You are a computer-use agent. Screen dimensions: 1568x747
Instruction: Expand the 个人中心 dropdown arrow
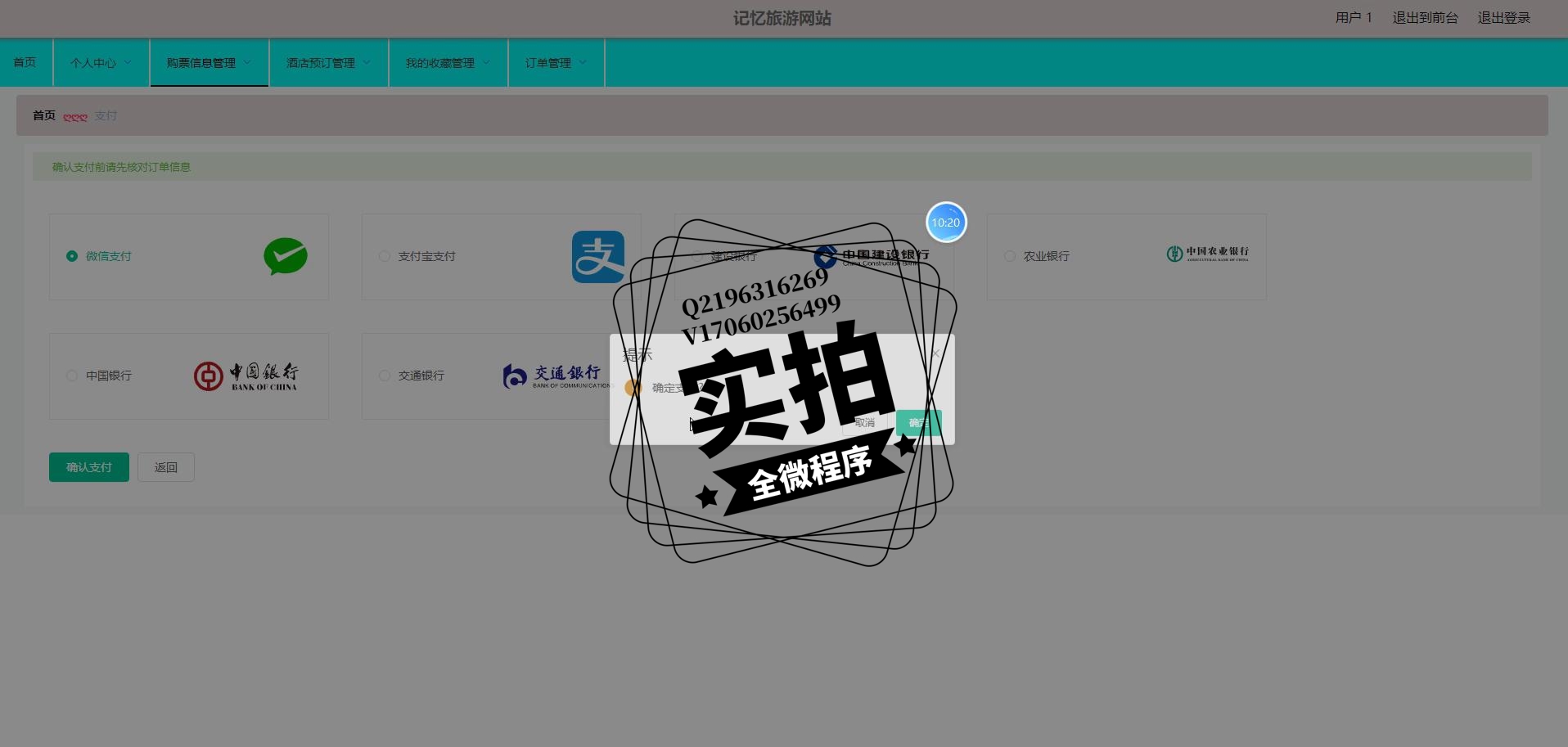pos(127,62)
